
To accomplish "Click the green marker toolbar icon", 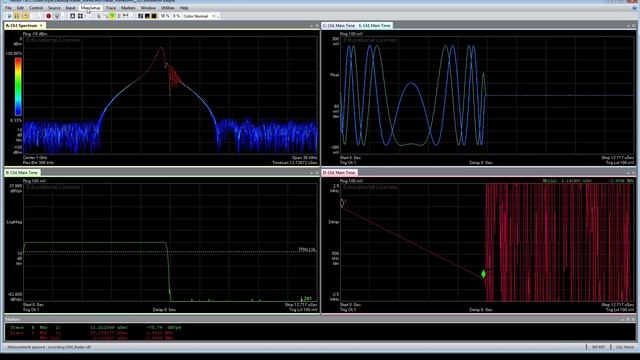I will (x=112, y=16).
